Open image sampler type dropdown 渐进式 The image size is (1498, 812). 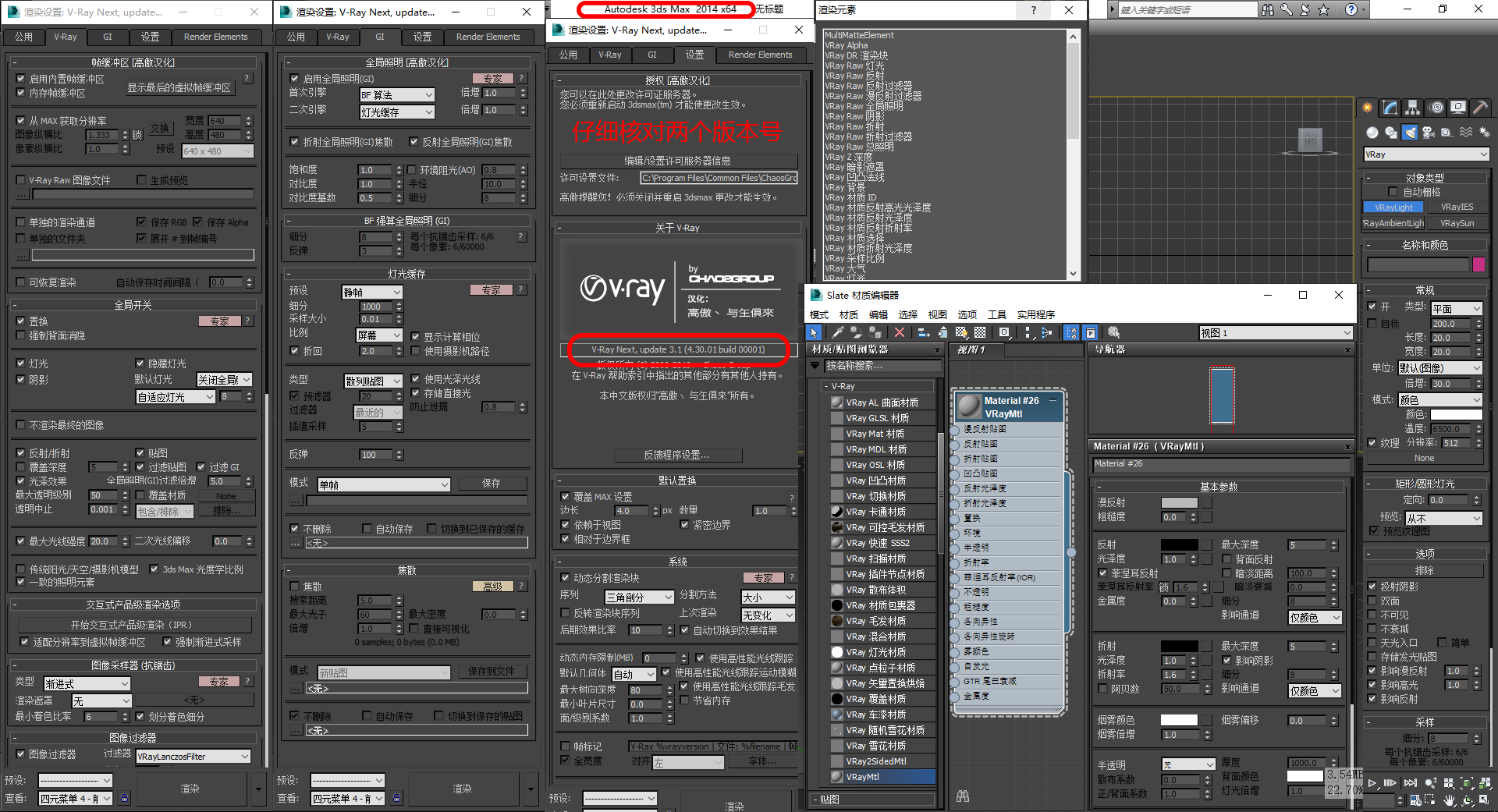tap(87, 683)
